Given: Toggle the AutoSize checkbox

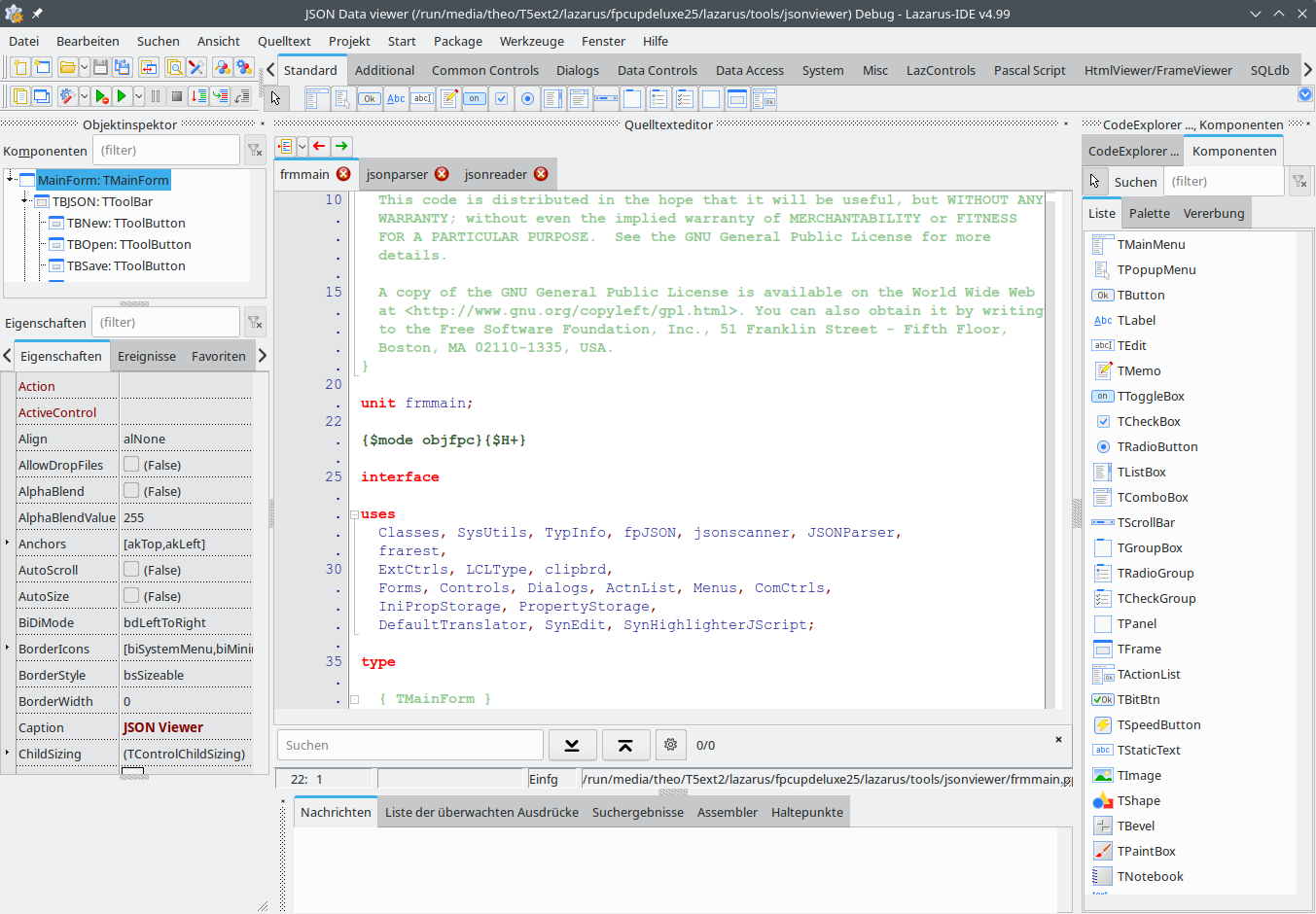Looking at the screenshot, I should coord(131,596).
